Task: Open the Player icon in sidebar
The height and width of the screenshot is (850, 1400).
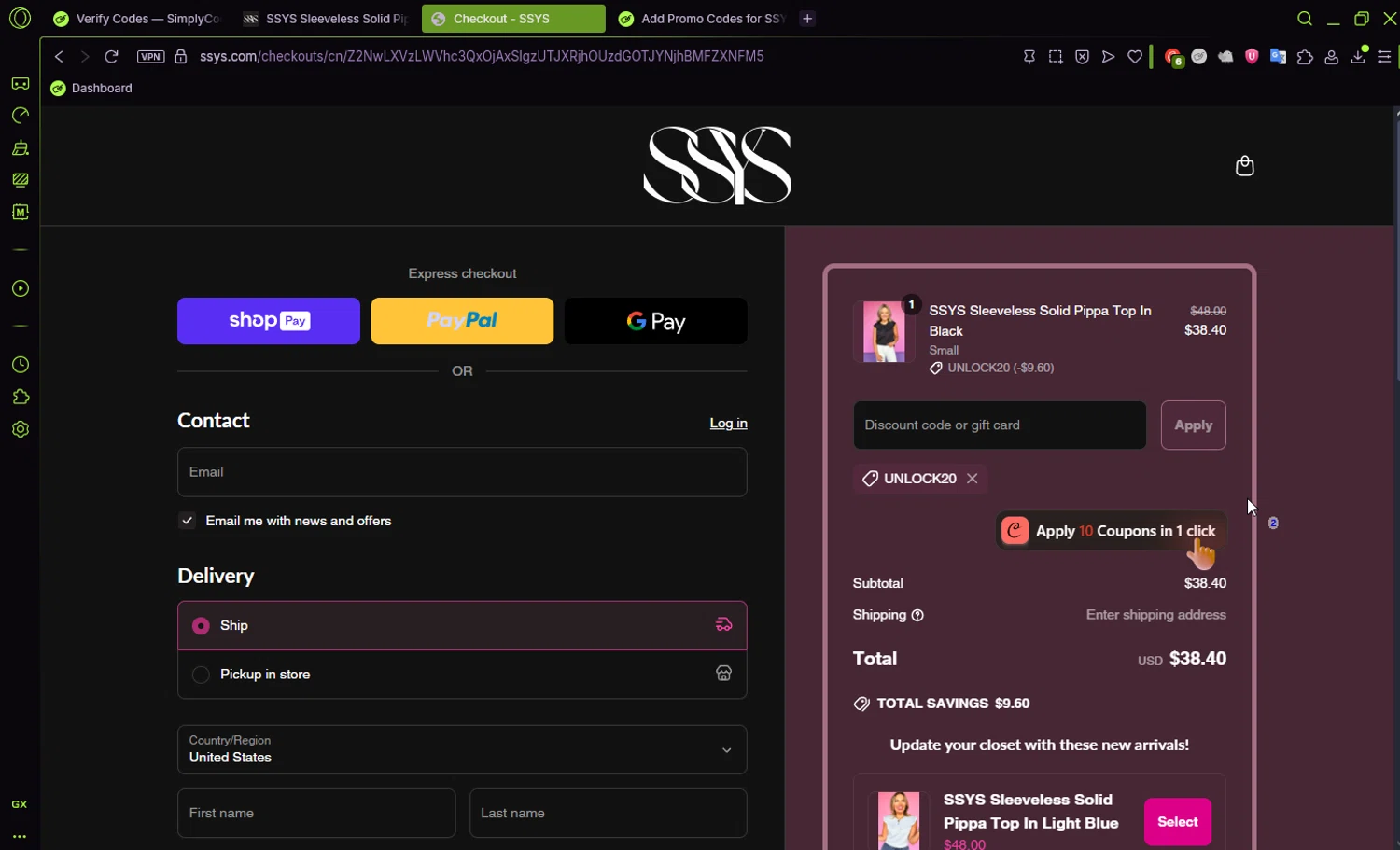Action: pos(20,288)
